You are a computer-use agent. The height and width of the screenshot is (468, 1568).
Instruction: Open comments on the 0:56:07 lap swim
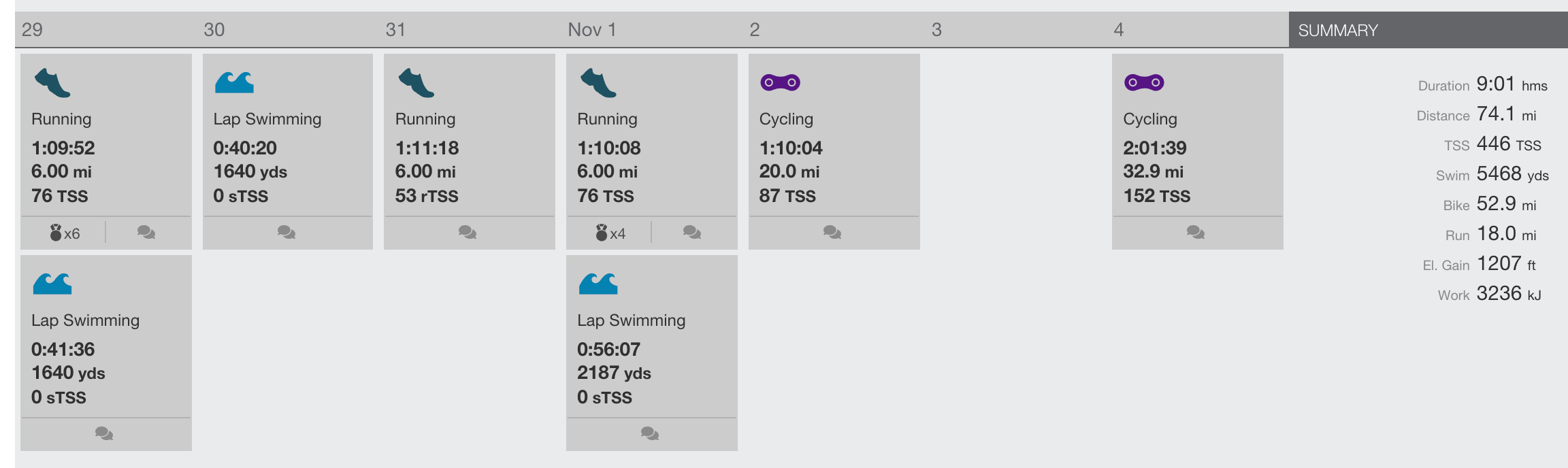click(650, 433)
